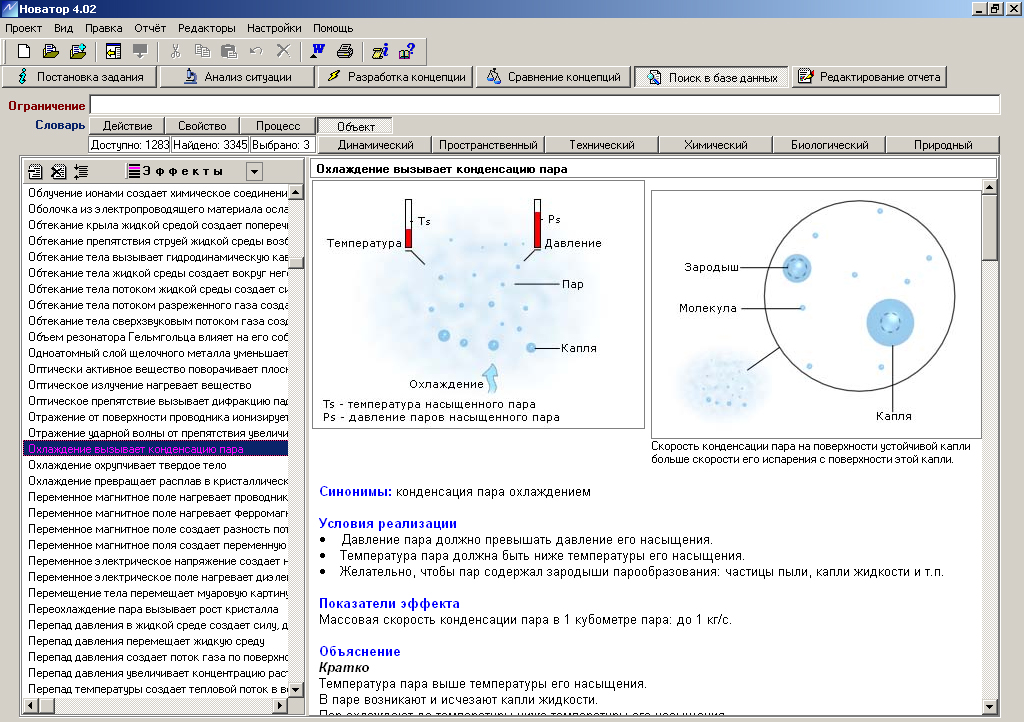This screenshot has height=722, width=1024.
Task: Select the highlighted 'Охлаждение вызывает конденсацию пара' row
Action: tap(155, 449)
